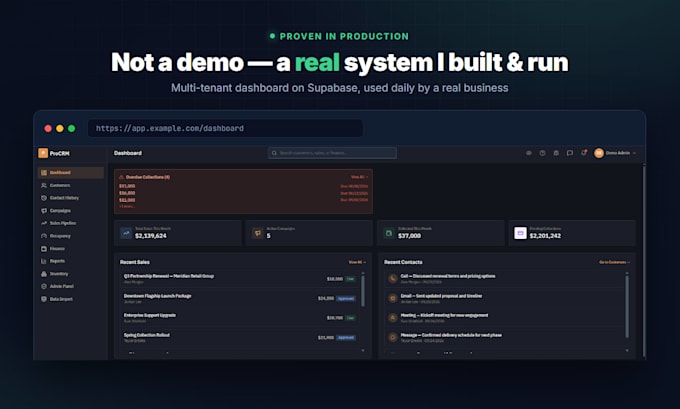Focus the search customers input field
The height and width of the screenshot is (409, 680).
pos(332,153)
